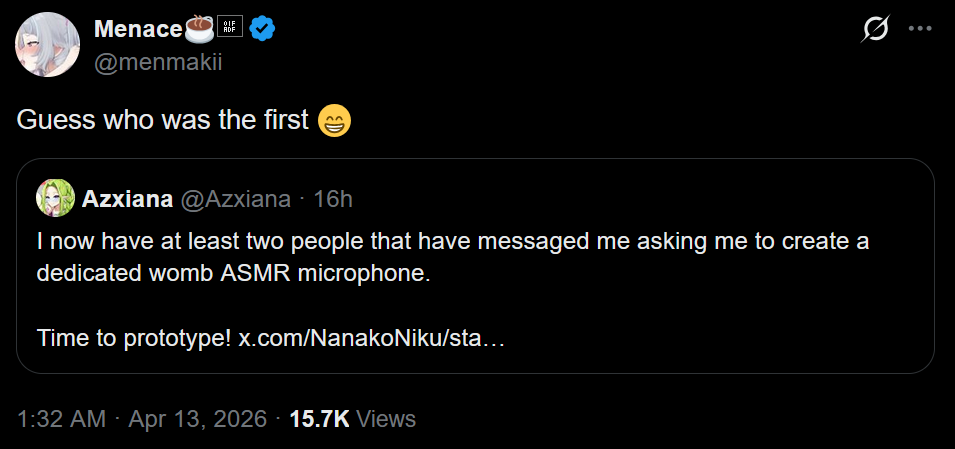Click the 1:32 AM time link
Screen dimensions: 955x449
pos(61,419)
